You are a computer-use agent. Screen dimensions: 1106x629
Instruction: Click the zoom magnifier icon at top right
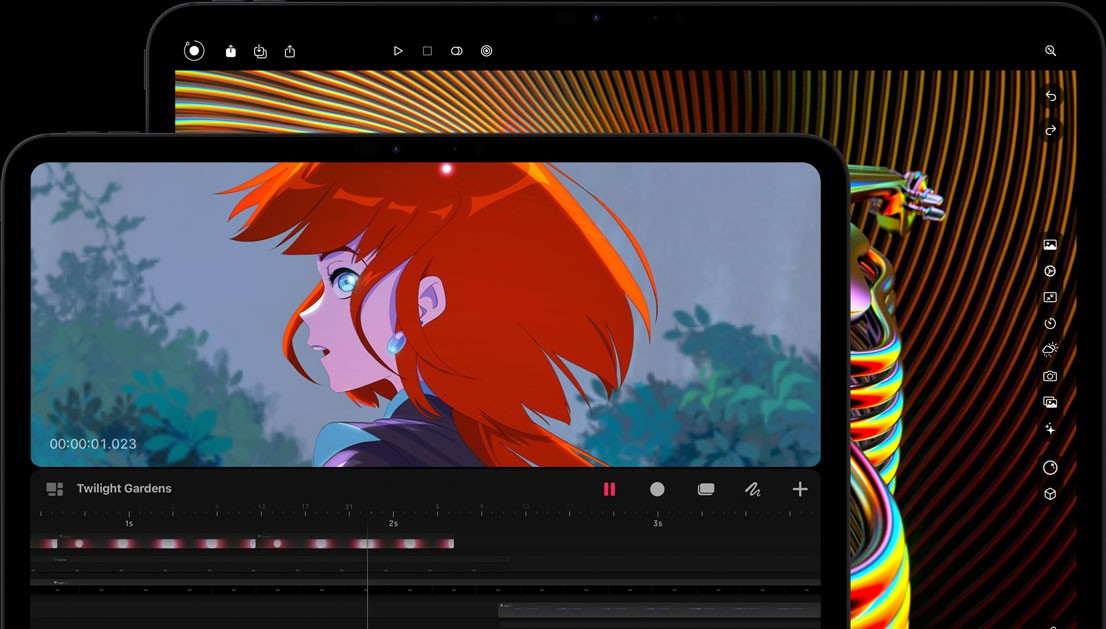pyautogui.click(x=1050, y=50)
